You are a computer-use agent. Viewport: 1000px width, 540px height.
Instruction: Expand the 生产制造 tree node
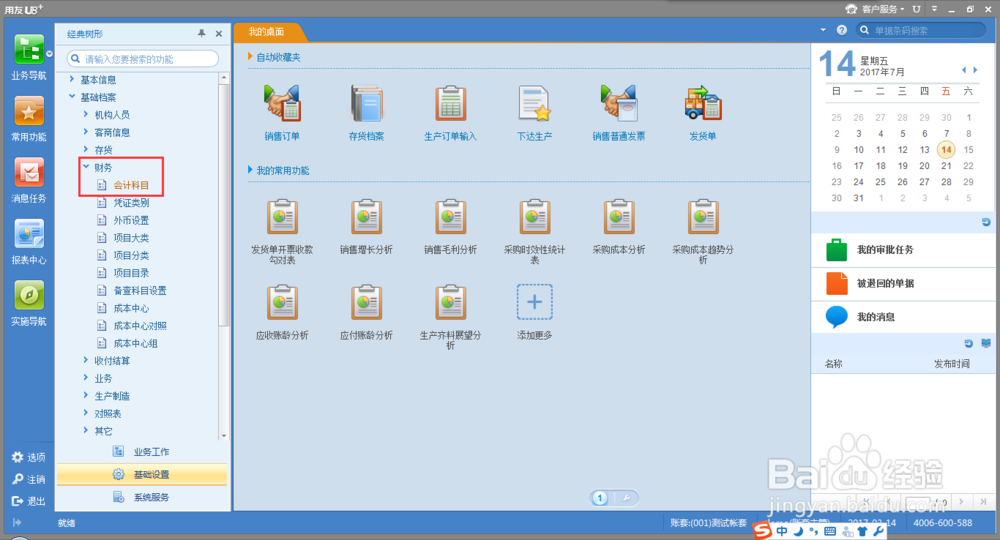[86, 395]
